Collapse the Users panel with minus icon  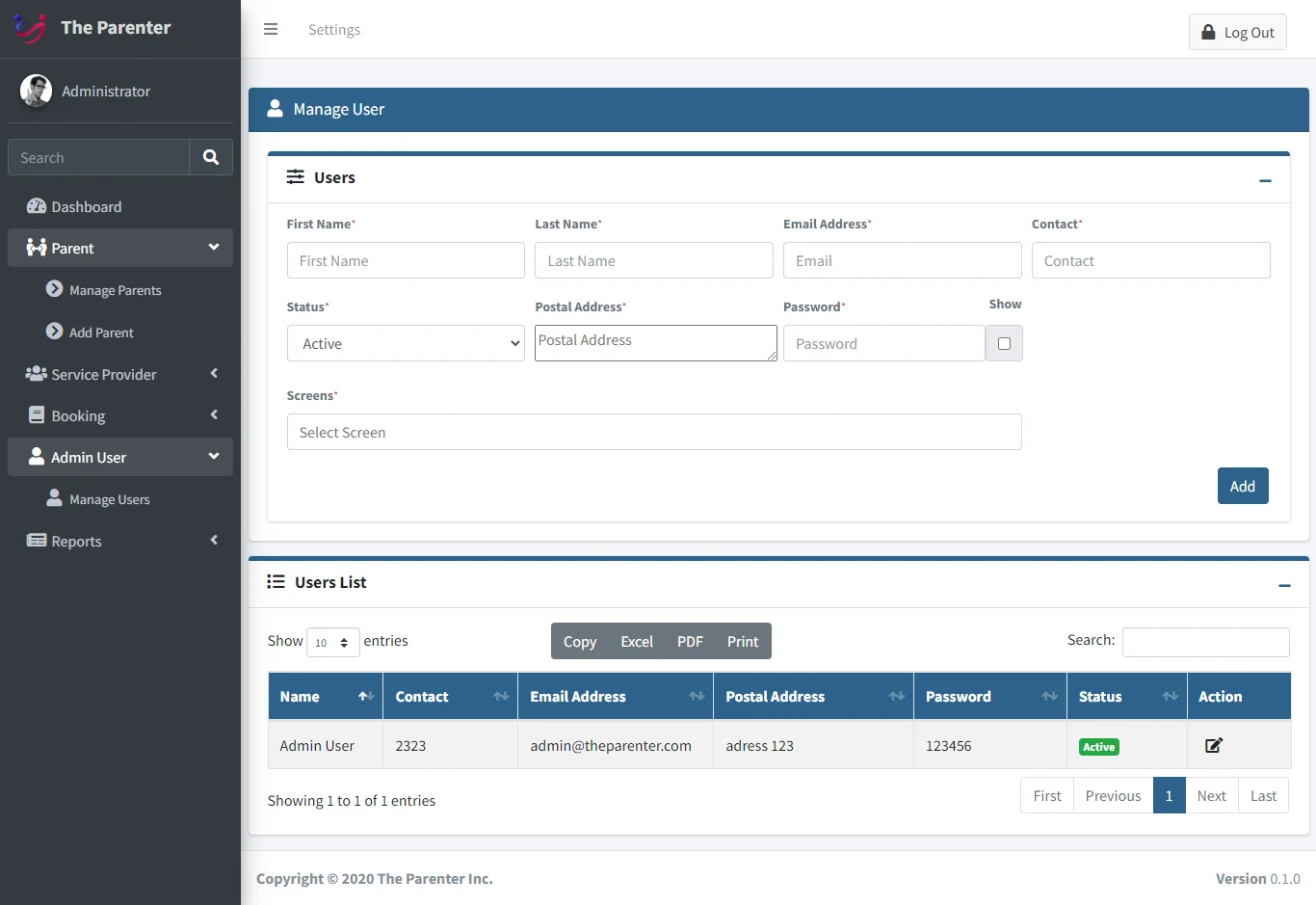point(1265,180)
